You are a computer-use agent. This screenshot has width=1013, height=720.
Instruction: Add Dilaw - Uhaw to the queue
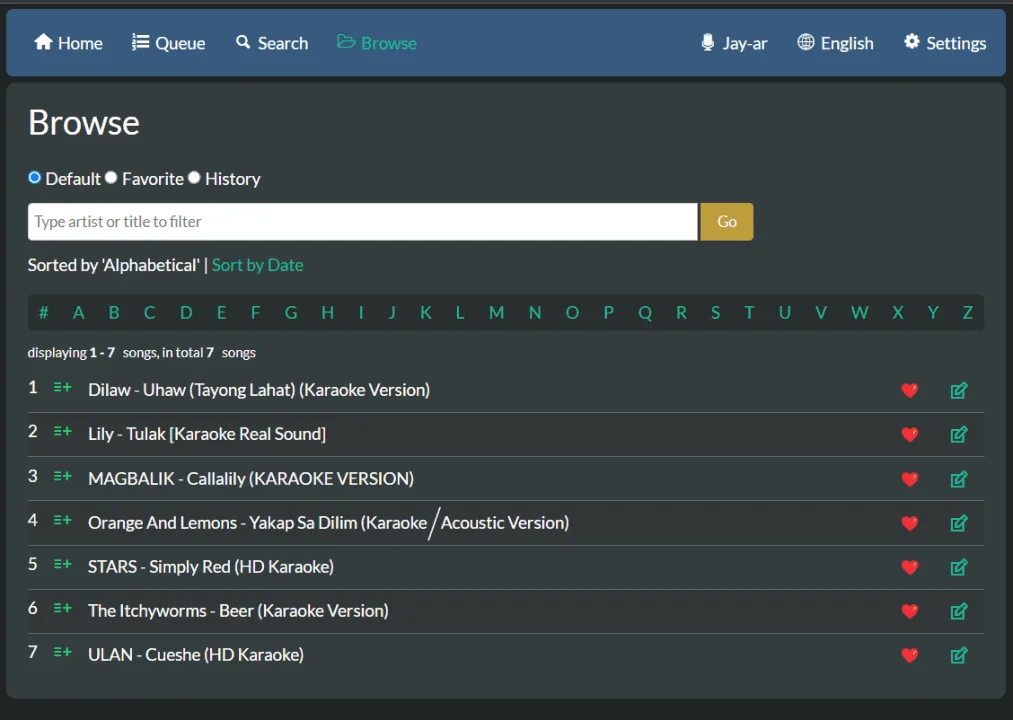[x=63, y=388]
